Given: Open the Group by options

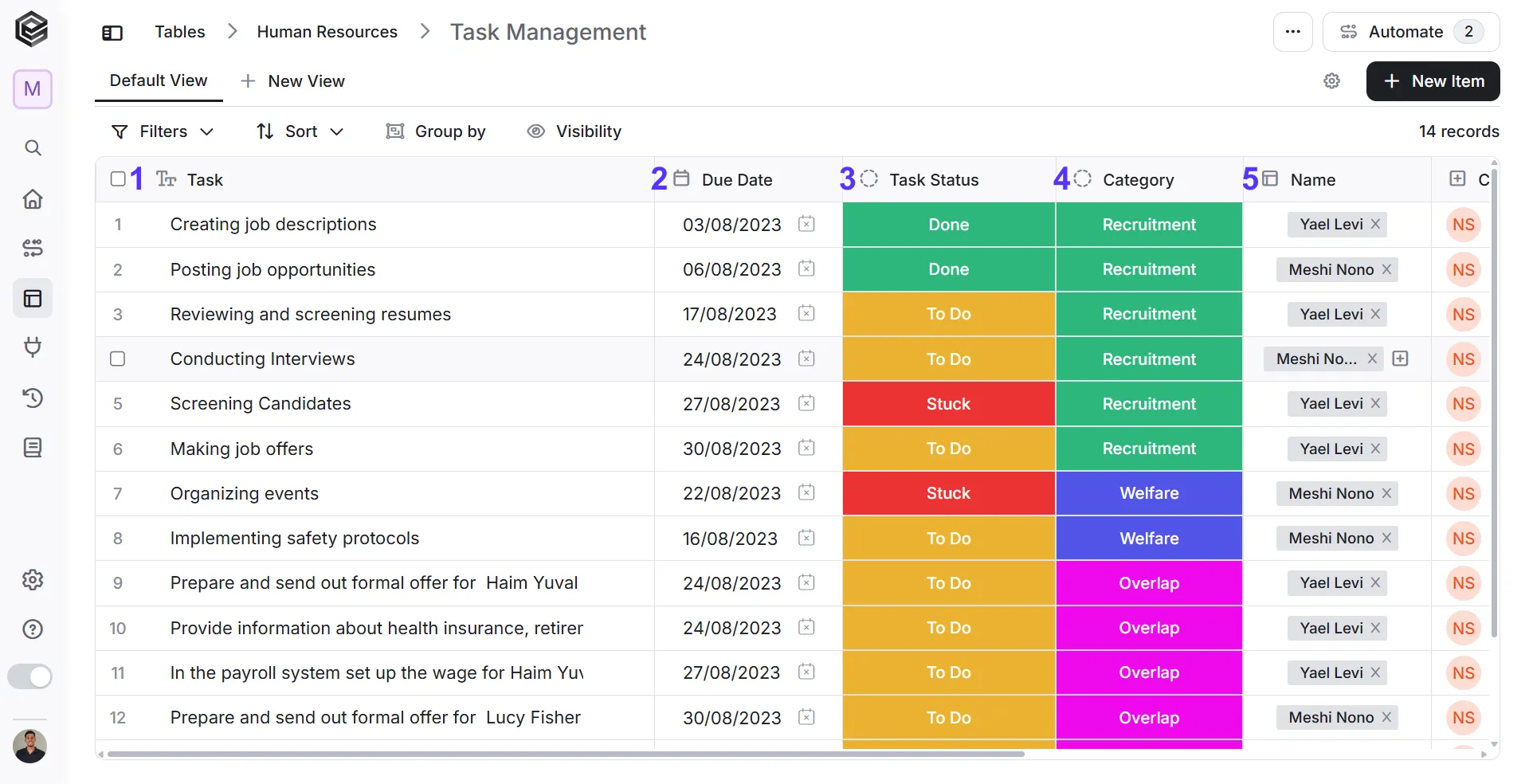Looking at the screenshot, I should [436, 131].
